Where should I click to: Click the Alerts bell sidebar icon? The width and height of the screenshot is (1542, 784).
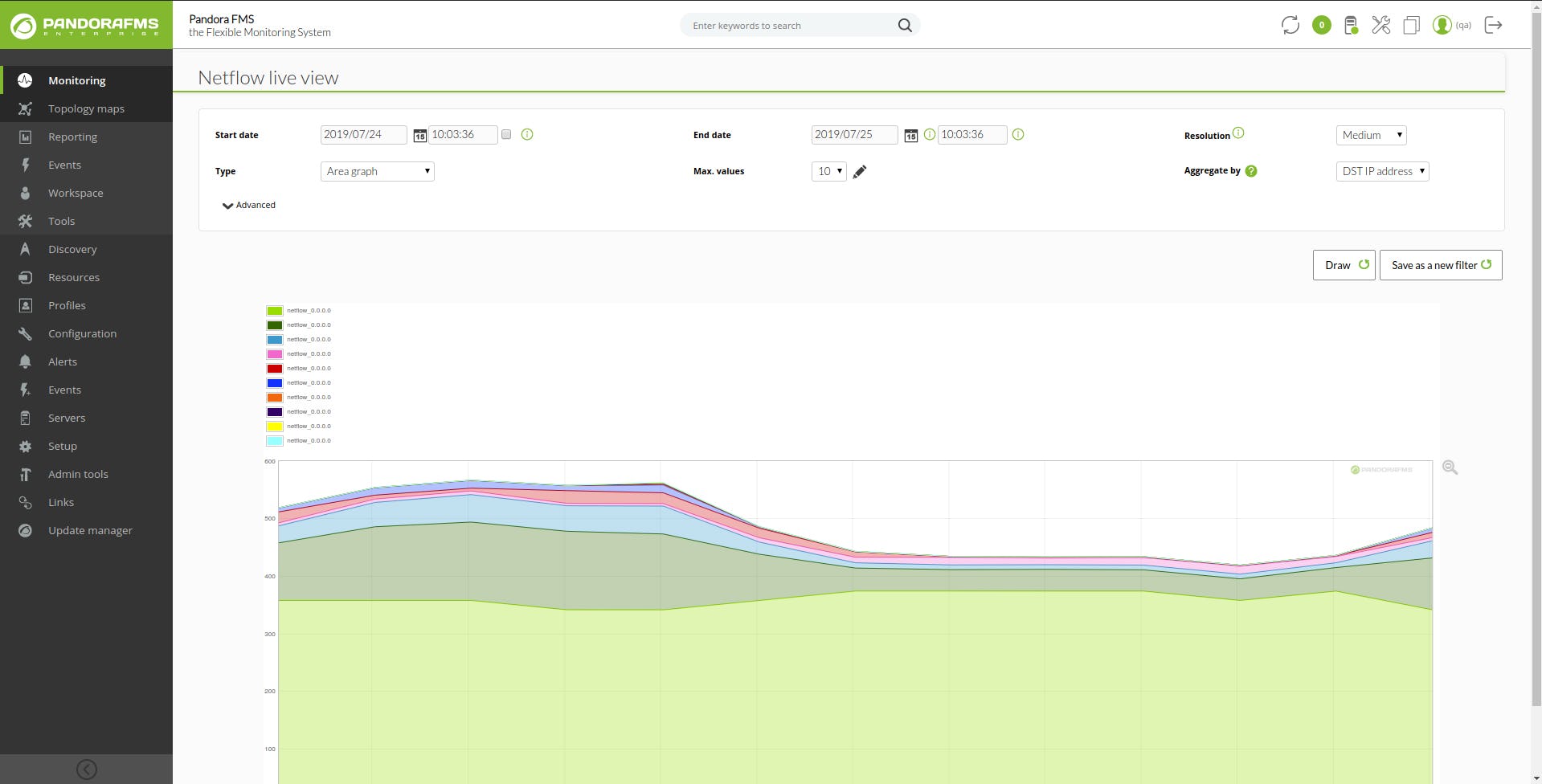25,361
